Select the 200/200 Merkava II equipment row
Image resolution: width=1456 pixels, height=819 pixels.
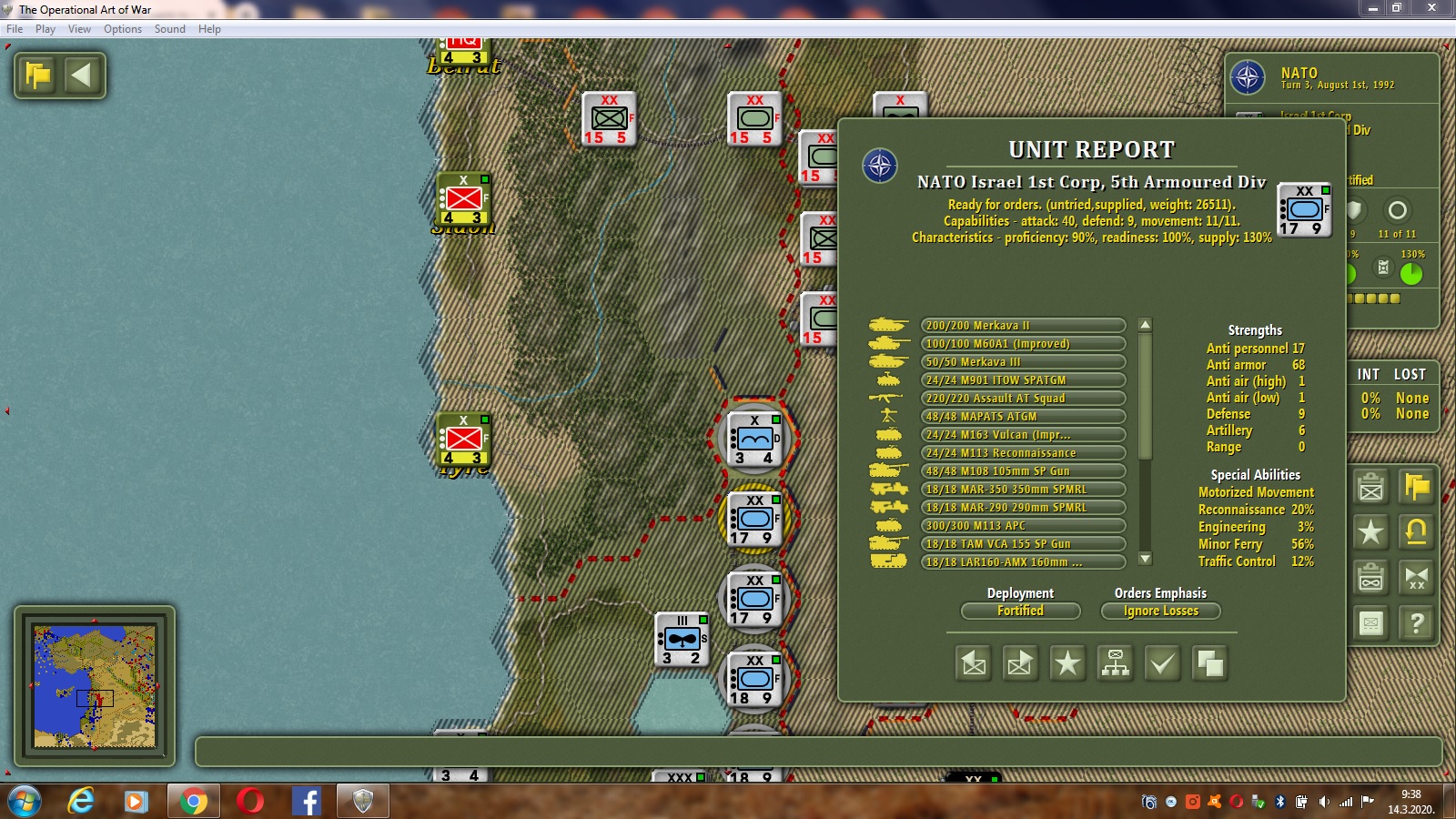(1023, 325)
